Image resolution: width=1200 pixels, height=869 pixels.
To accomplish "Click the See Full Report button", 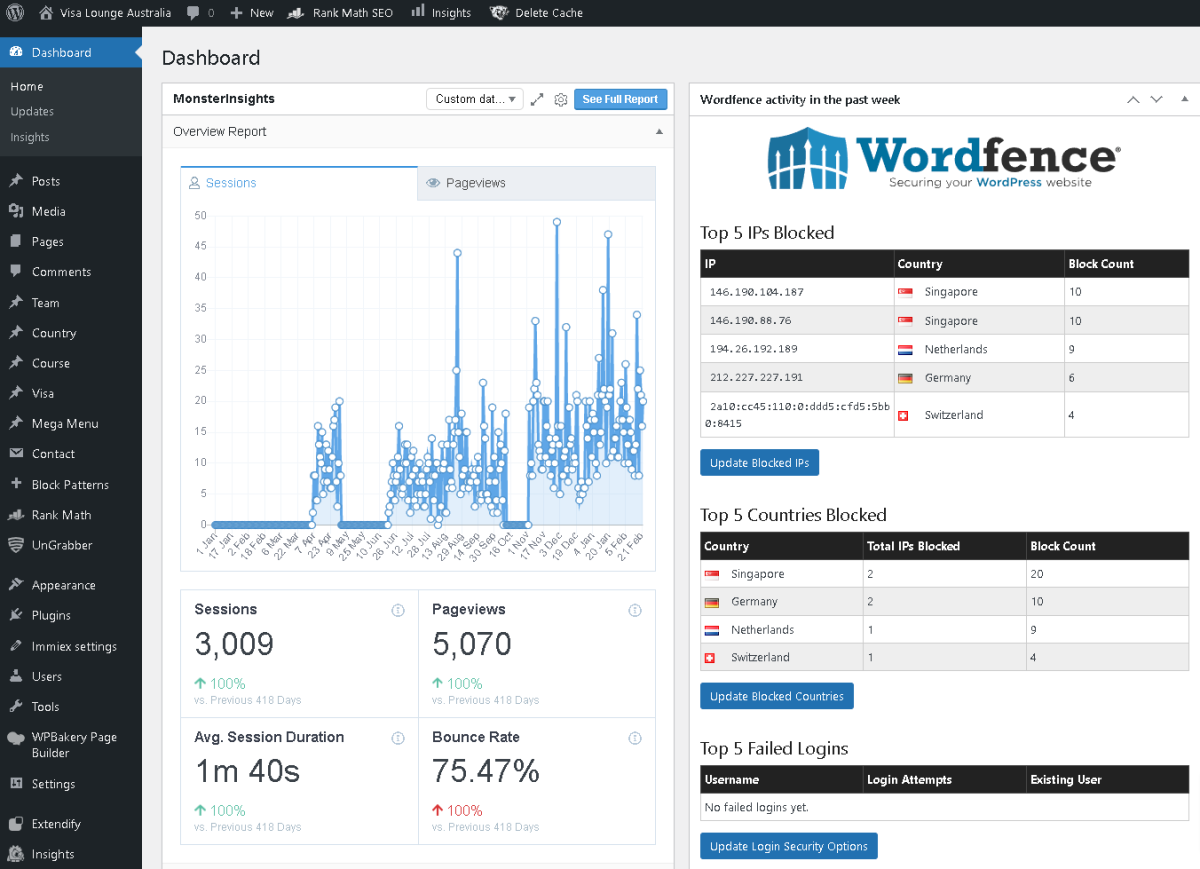I will point(620,99).
